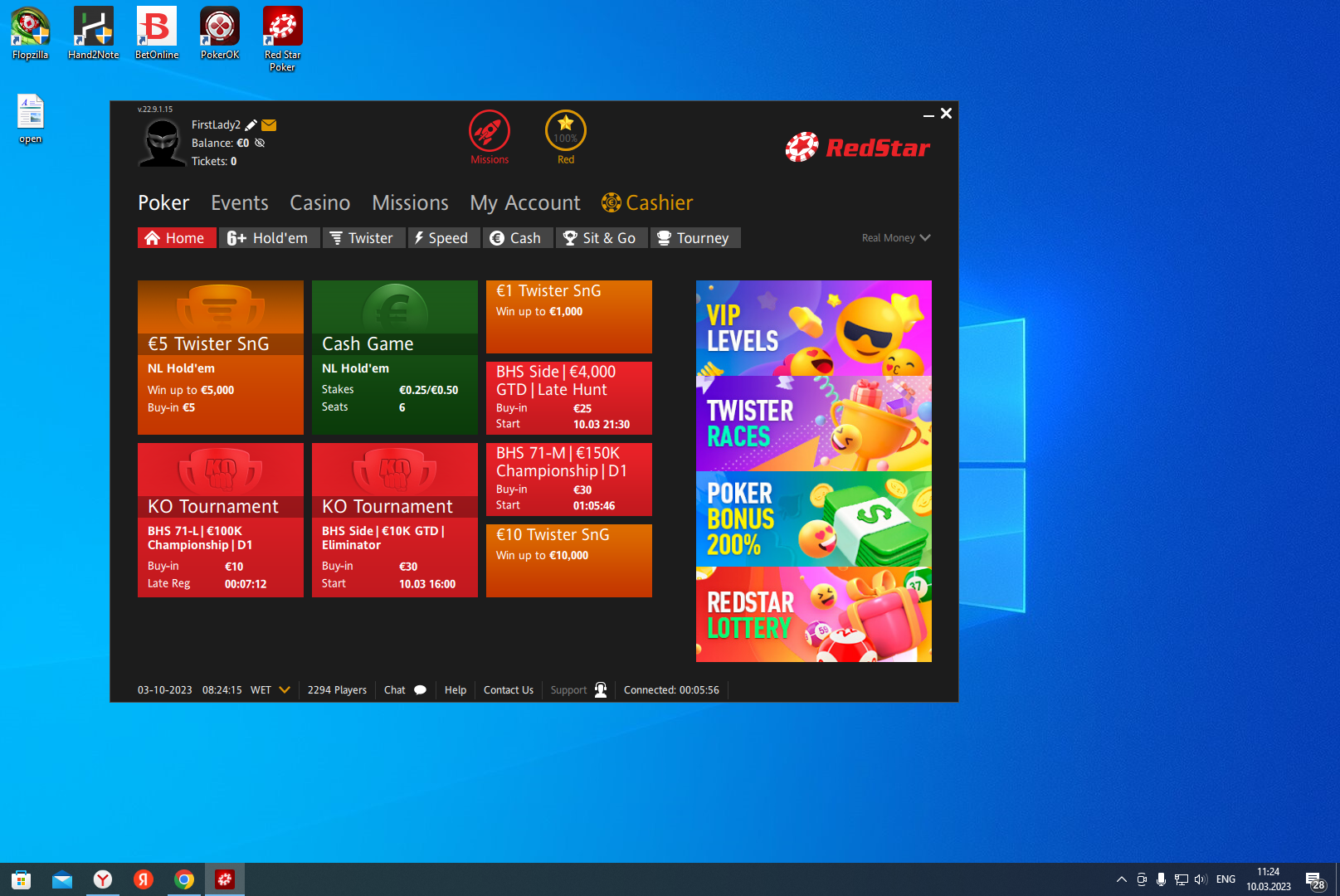Screen dimensions: 1340x896
Task: Click the player avatar image
Action: tap(162, 143)
